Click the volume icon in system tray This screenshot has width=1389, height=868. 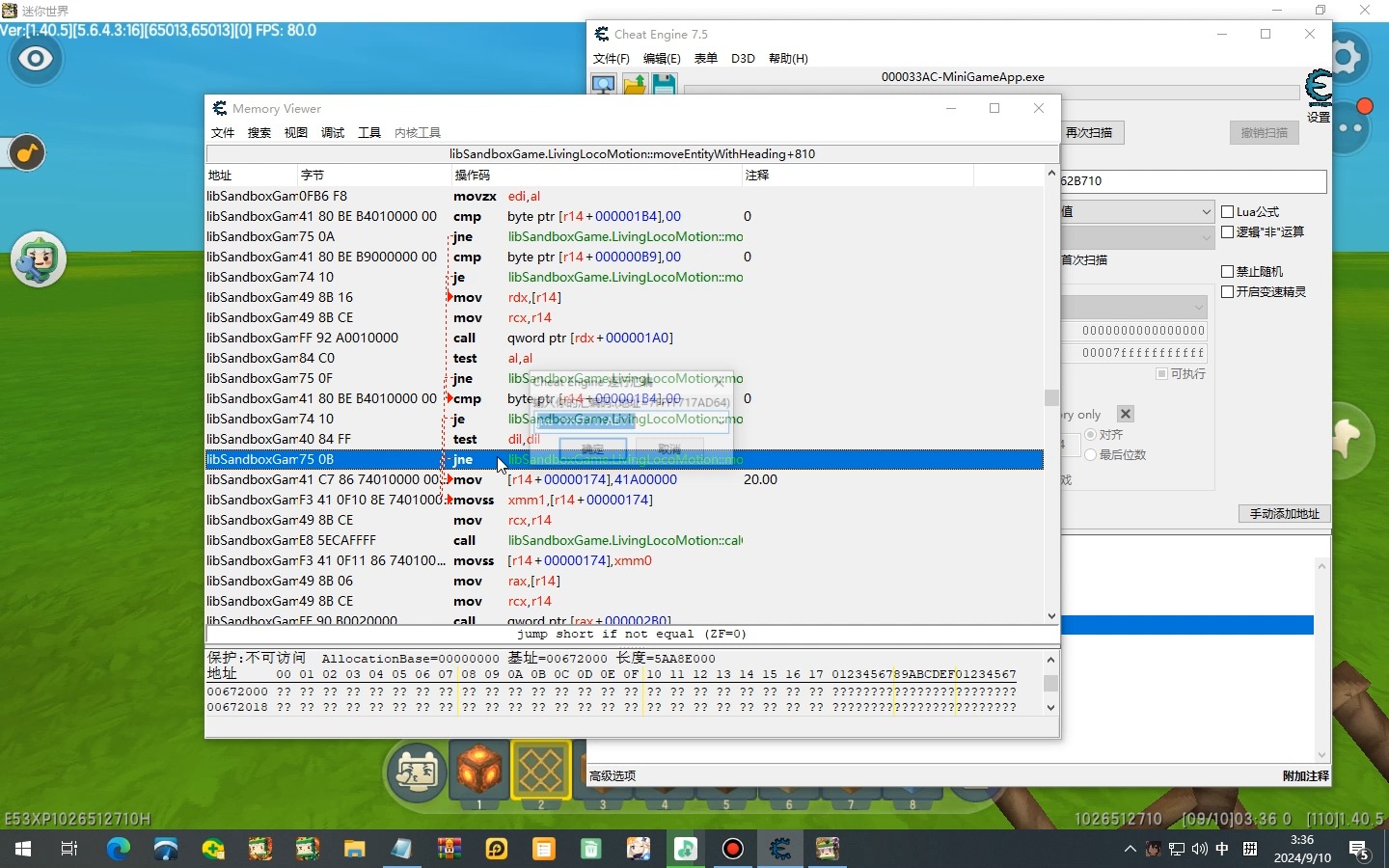pyautogui.click(x=1199, y=849)
